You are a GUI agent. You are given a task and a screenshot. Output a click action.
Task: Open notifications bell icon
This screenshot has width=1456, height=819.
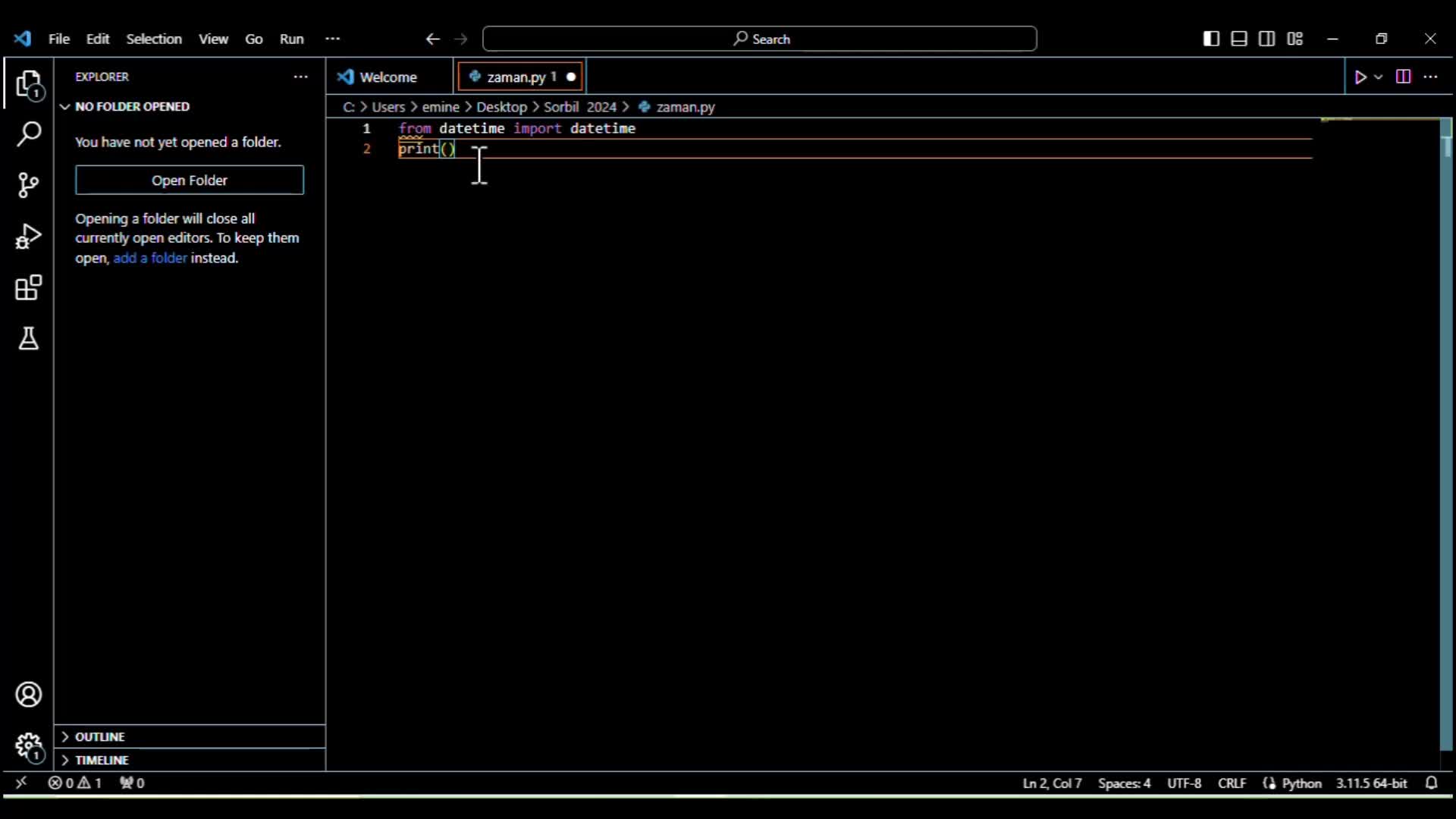1432,783
